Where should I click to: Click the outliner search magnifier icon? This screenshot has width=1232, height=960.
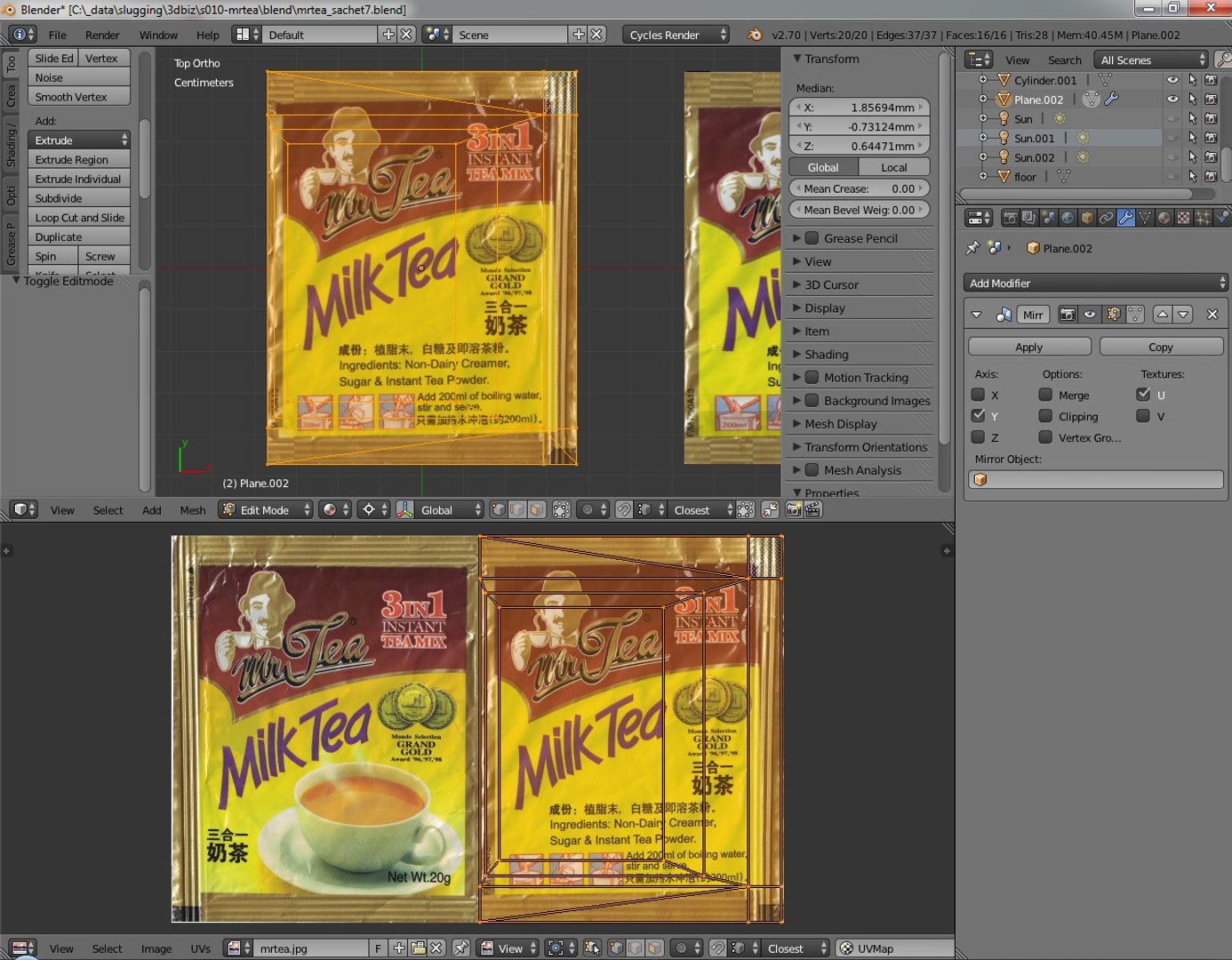(x=1224, y=60)
